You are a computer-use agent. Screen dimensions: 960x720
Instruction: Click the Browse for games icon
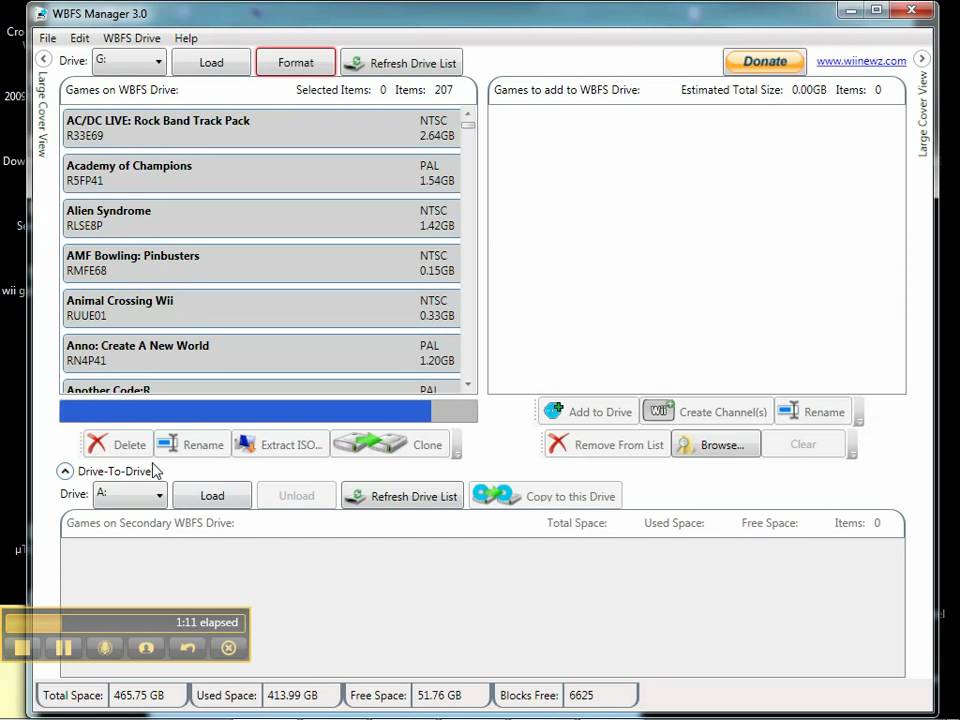click(x=685, y=445)
